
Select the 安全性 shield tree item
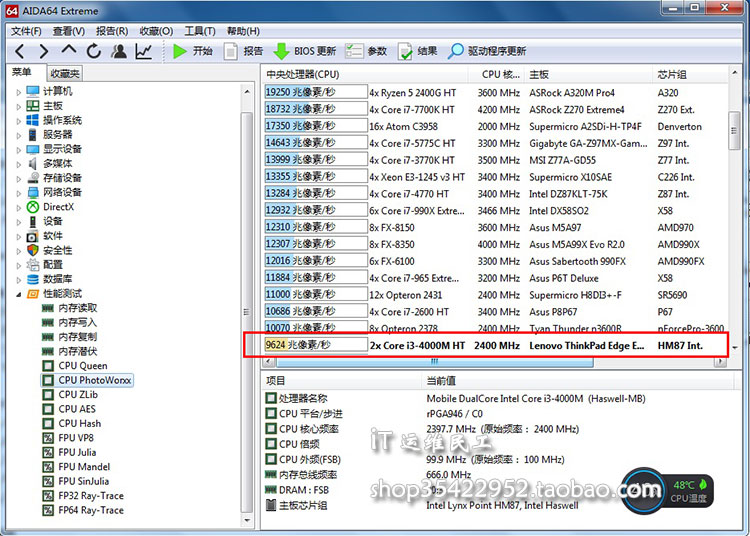click(x=50, y=250)
